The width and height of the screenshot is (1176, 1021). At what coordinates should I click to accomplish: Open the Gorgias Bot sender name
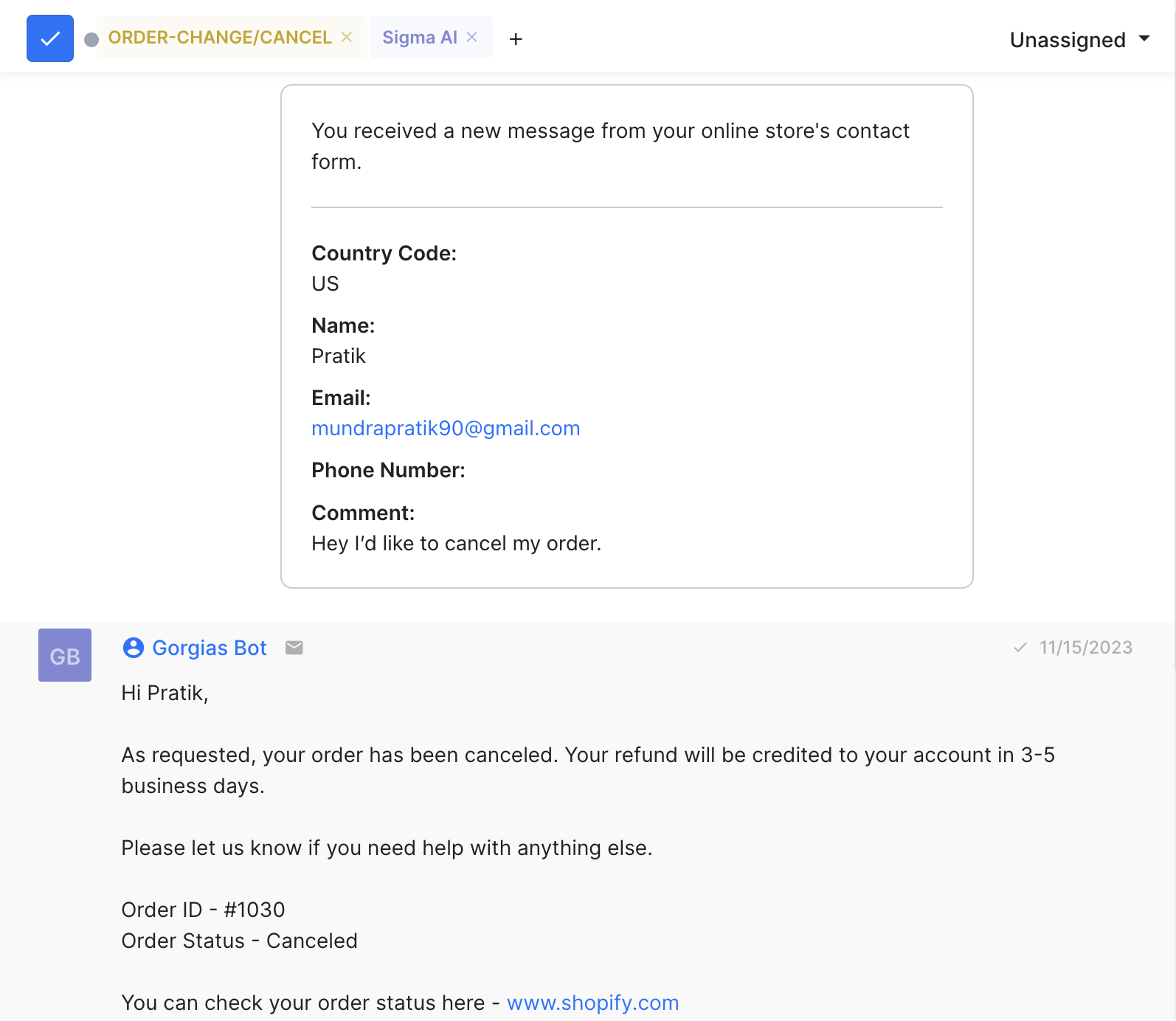(x=210, y=648)
